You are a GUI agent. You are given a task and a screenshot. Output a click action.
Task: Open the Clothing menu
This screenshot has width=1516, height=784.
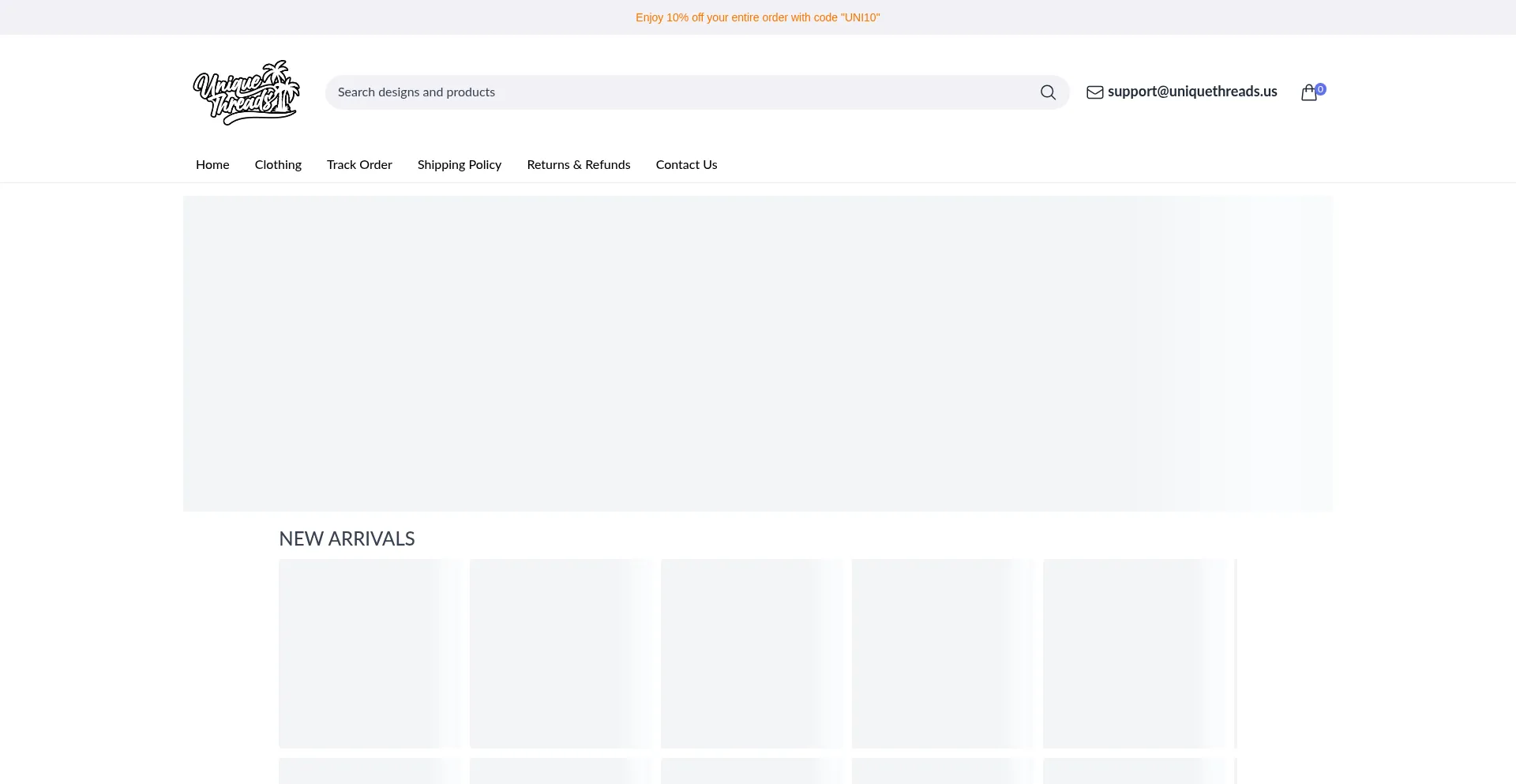pyautogui.click(x=278, y=164)
